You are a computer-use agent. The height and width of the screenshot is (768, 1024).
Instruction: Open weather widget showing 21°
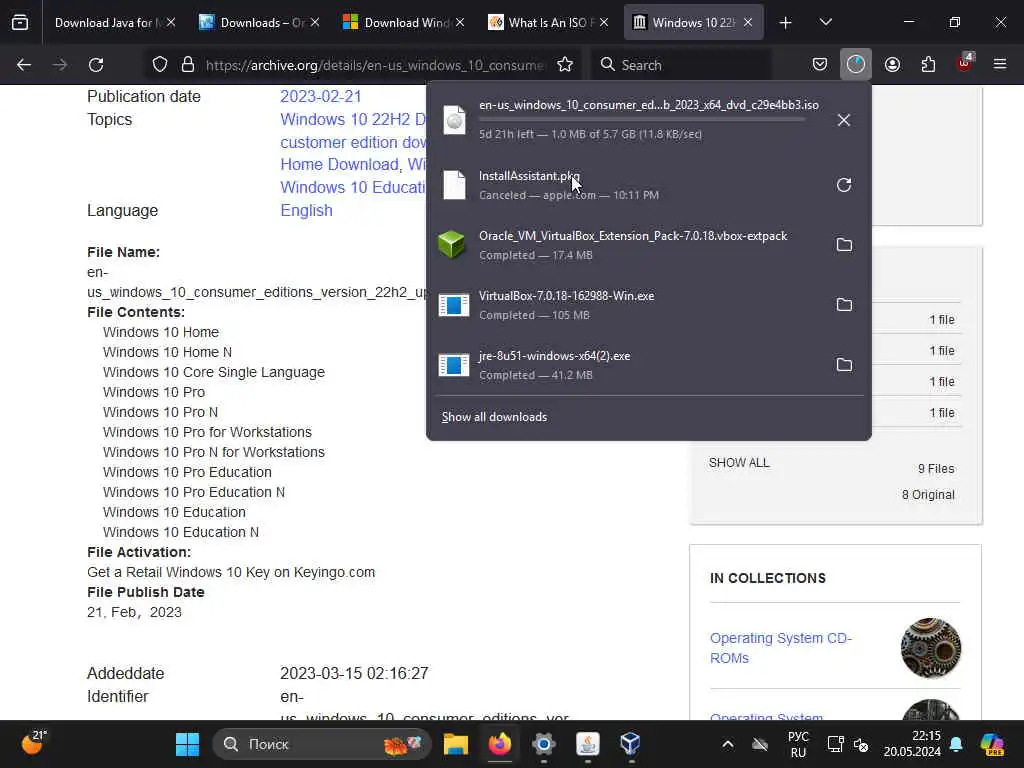click(33, 743)
